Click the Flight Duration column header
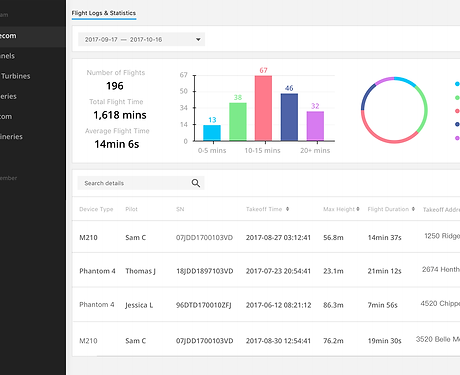The image size is (460, 375). [x=388, y=209]
